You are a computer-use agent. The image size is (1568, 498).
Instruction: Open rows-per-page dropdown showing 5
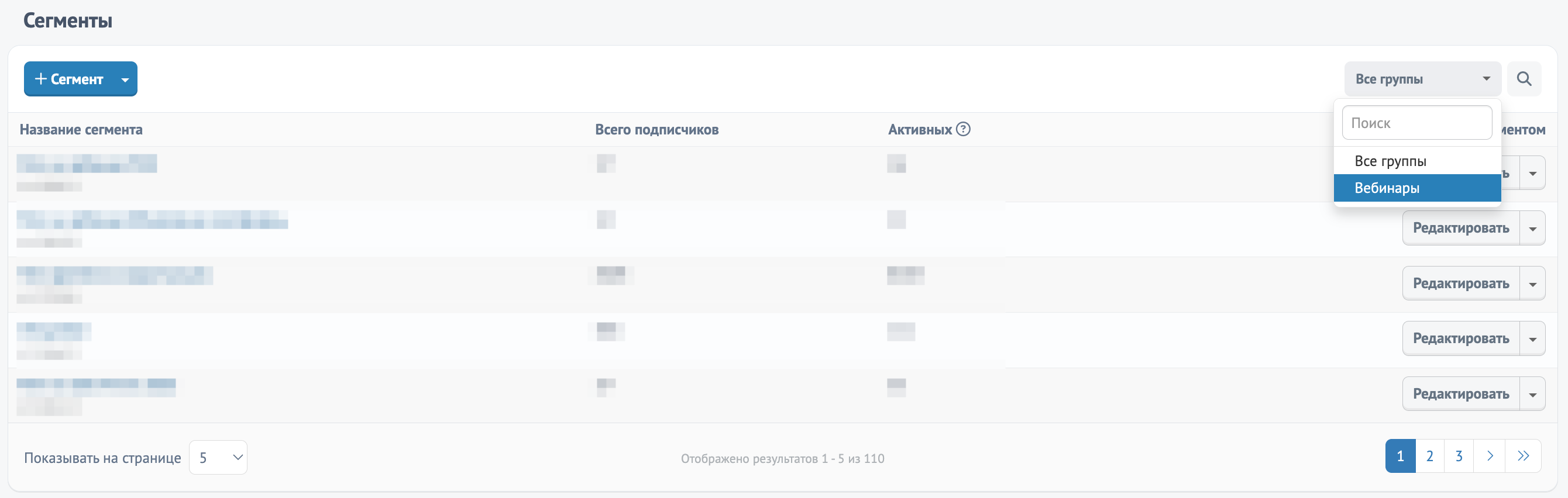pos(218,458)
